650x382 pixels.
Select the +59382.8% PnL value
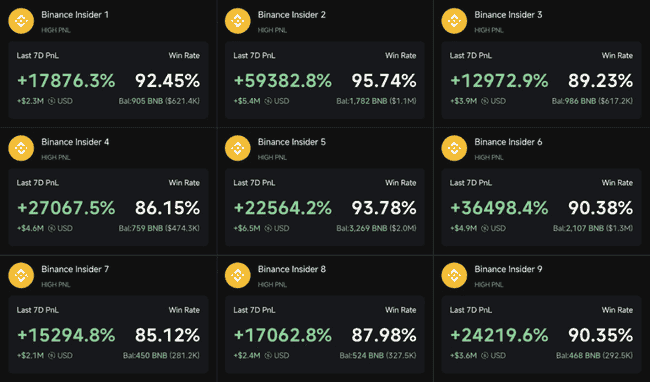[x=283, y=81]
